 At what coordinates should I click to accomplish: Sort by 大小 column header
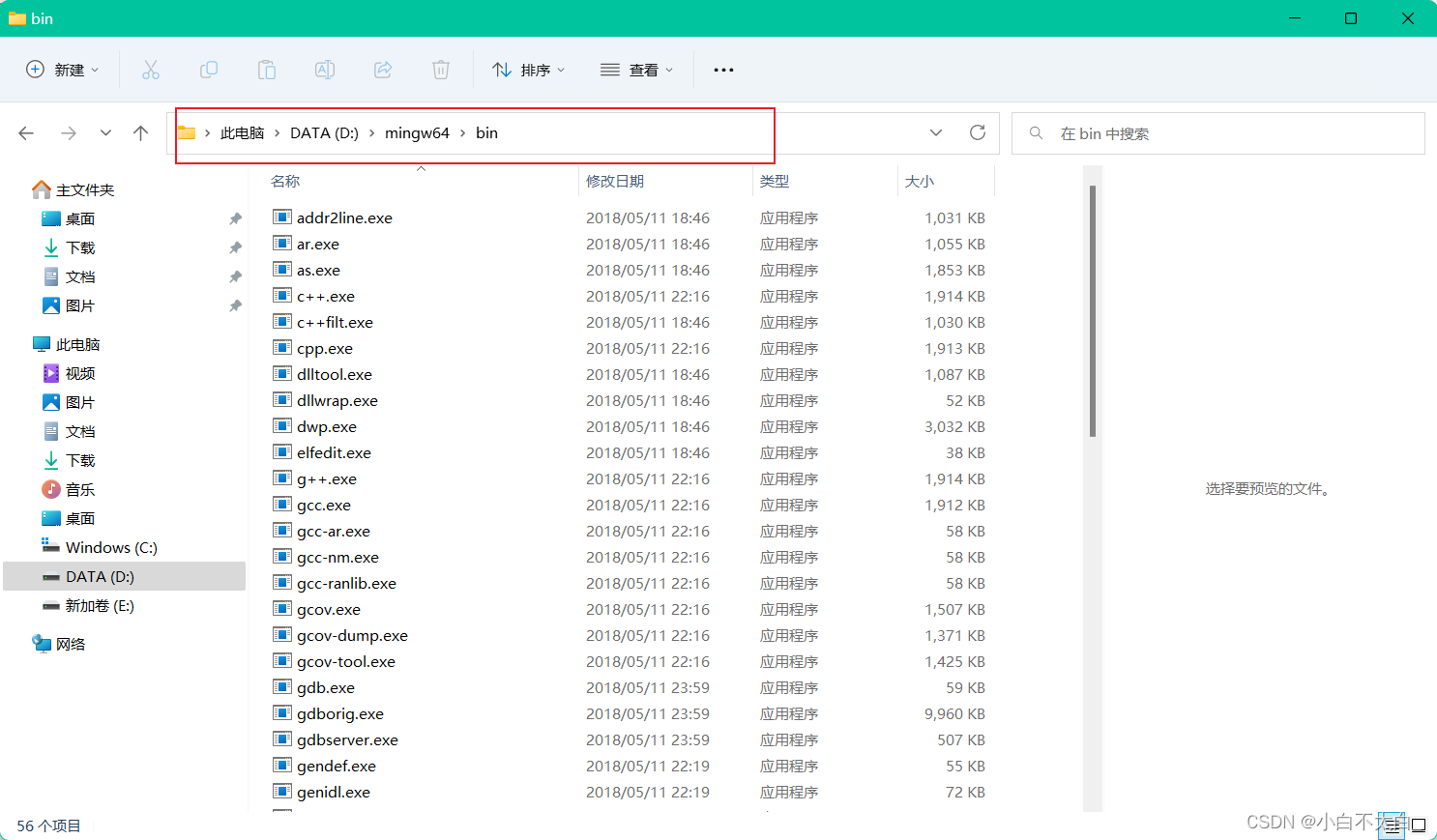point(920,182)
